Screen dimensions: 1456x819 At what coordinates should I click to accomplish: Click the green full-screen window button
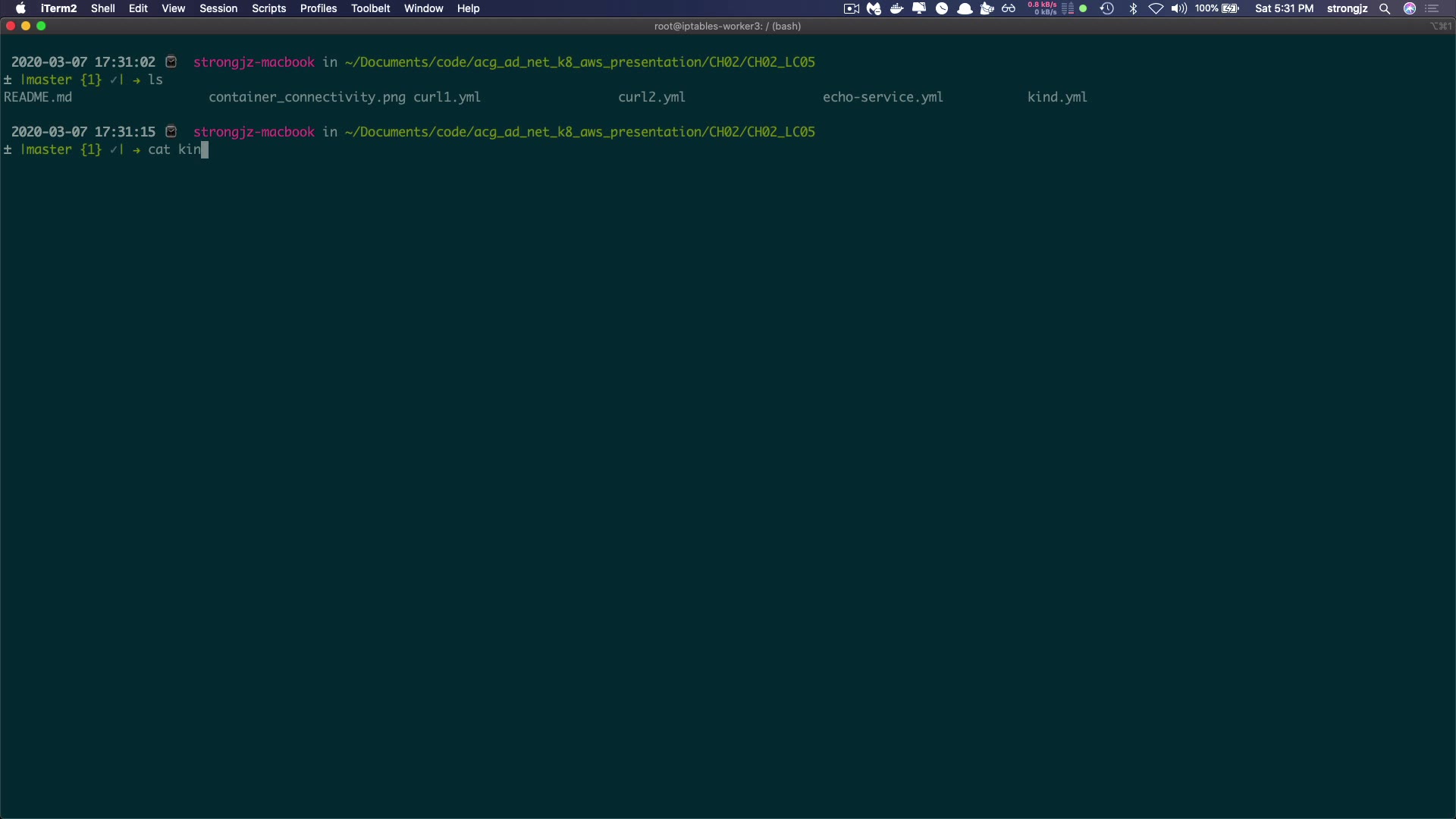[41, 26]
